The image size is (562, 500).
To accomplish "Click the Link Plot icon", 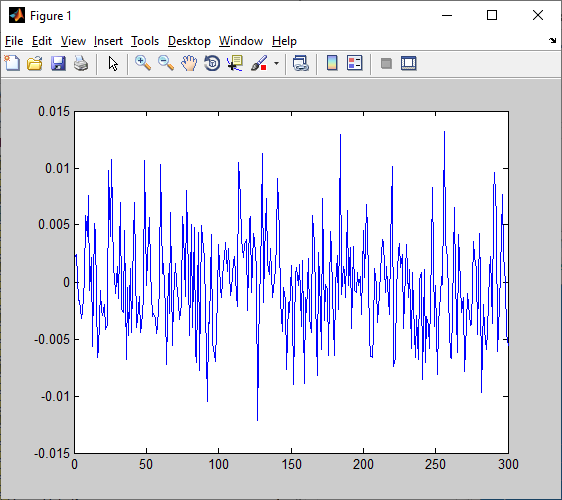I will point(301,63).
